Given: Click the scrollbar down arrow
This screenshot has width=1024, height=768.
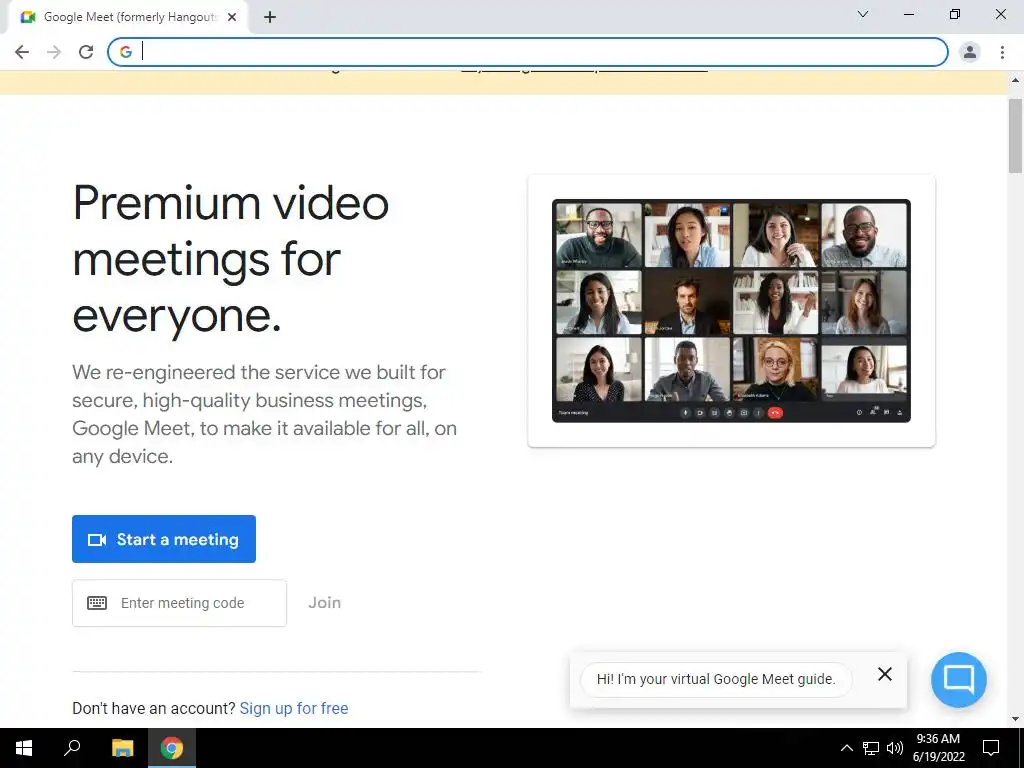Looking at the screenshot, I should point(1016,719).
